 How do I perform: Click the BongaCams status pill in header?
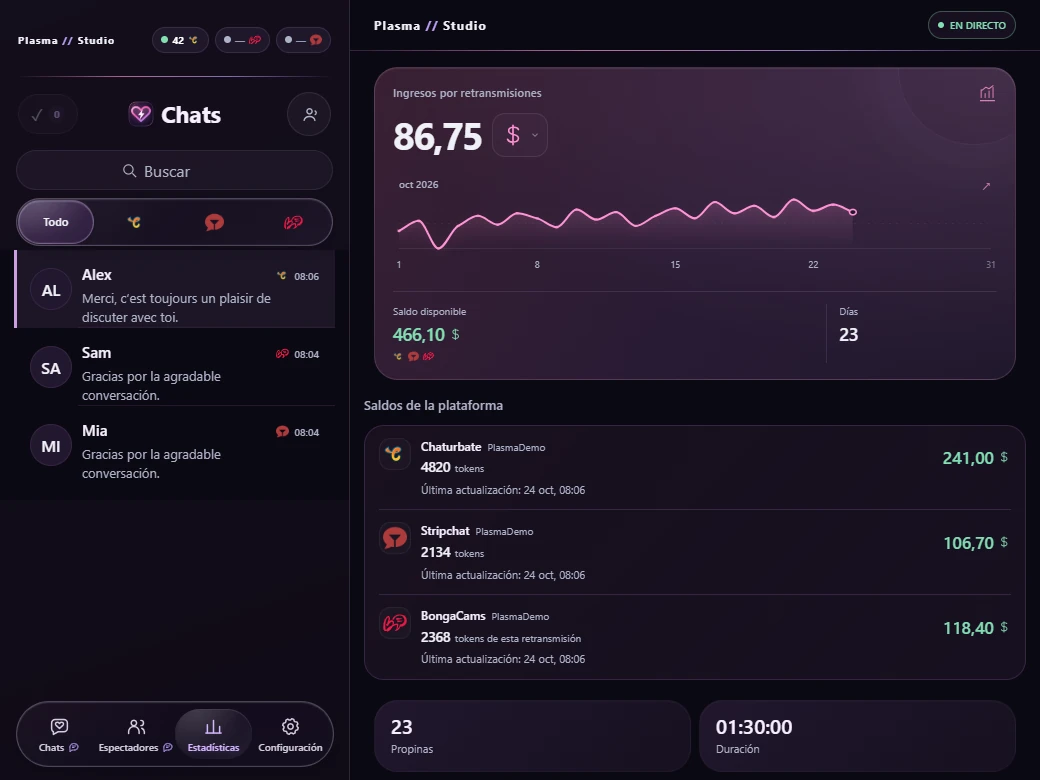click(242, 40)
